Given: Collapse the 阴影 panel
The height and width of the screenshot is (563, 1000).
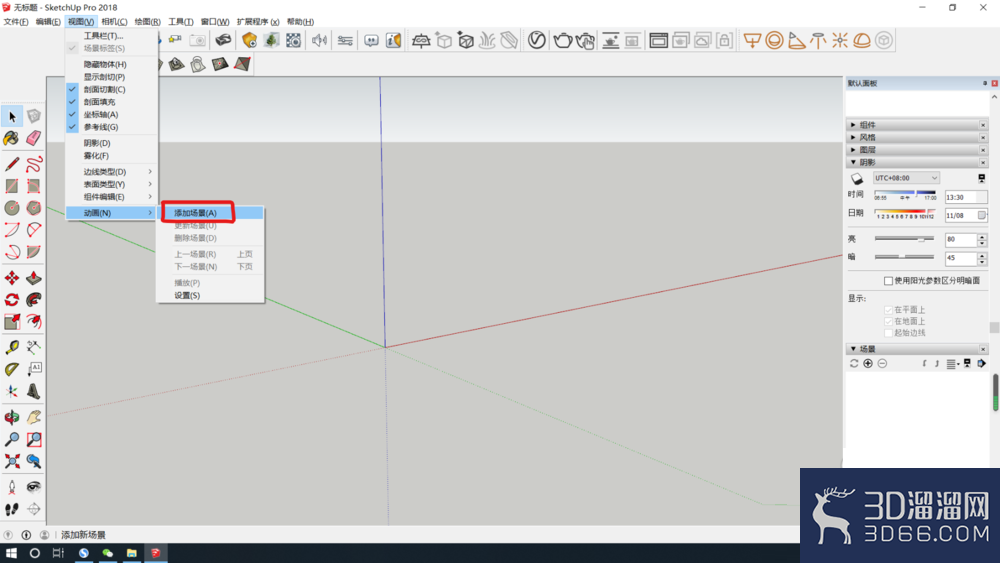Looking at the screenshot, I should click(853, 163).
